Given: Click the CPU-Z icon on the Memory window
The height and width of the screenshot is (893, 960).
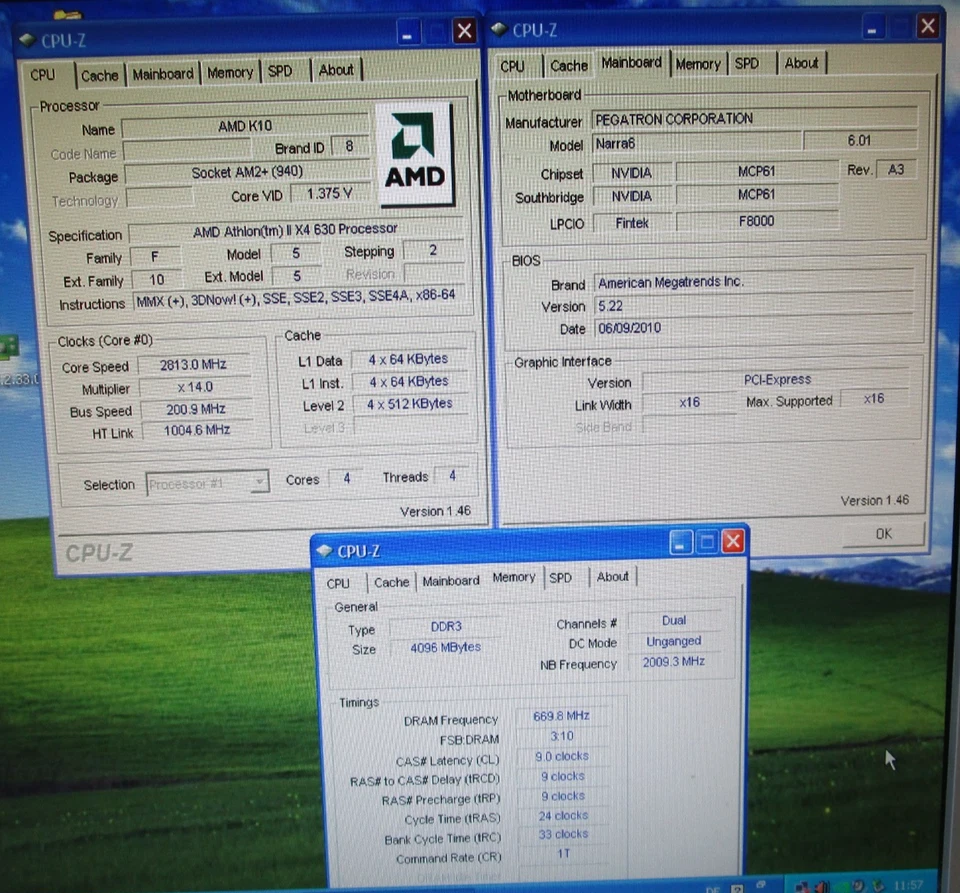Looking at the screenshot, I should (x=323, y=551).
